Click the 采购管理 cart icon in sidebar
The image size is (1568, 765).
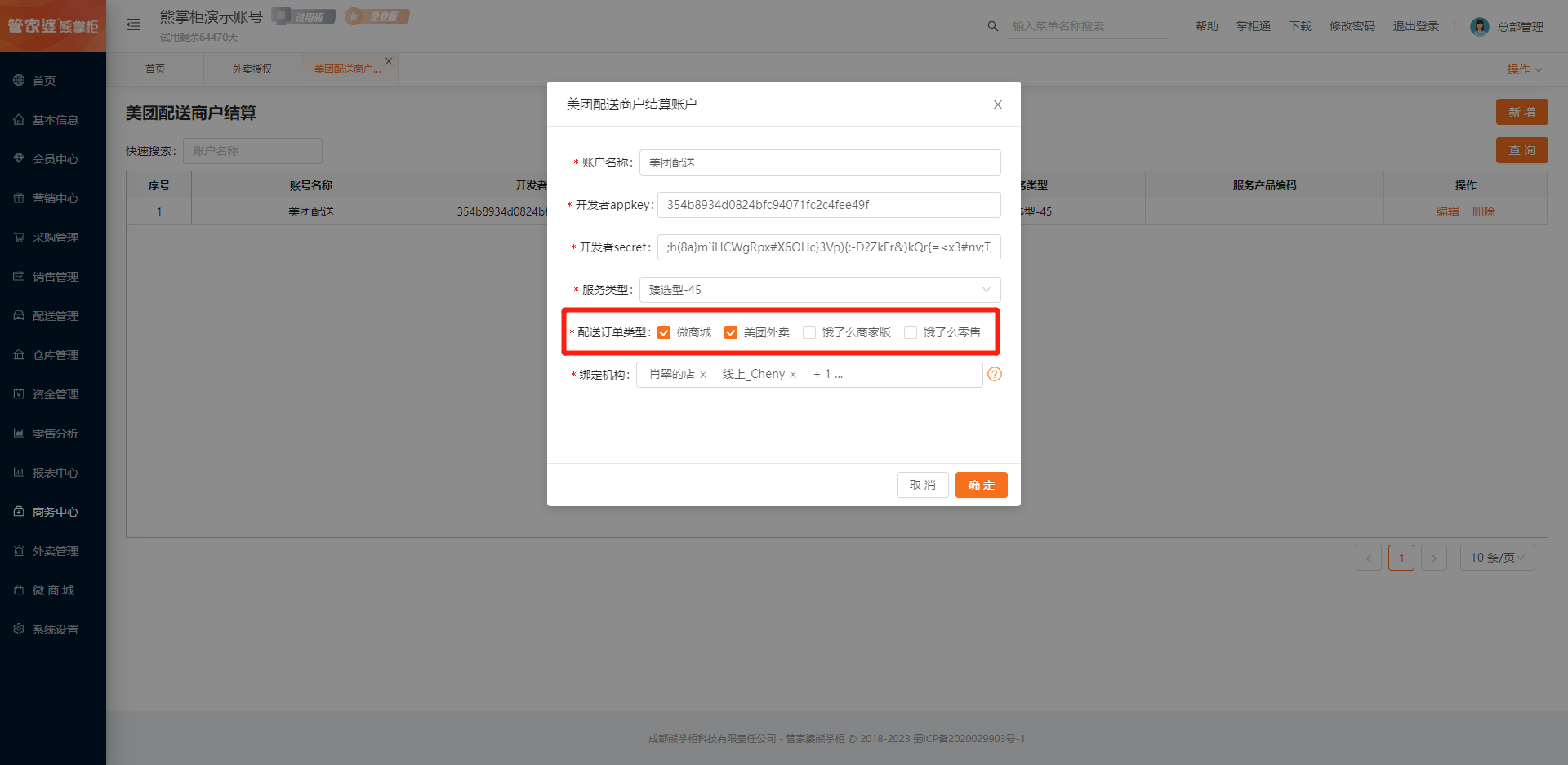tap(19, 237)
